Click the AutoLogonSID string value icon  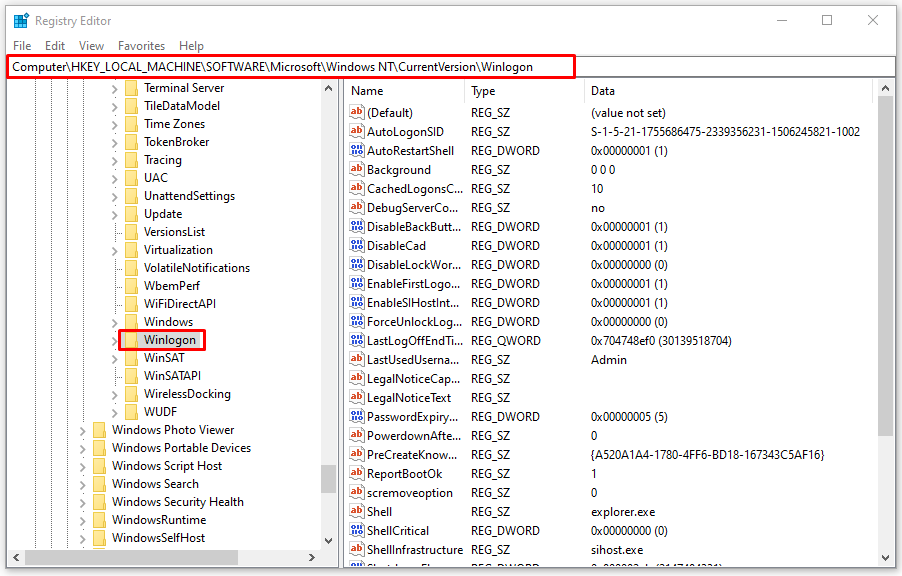(357, 131)
